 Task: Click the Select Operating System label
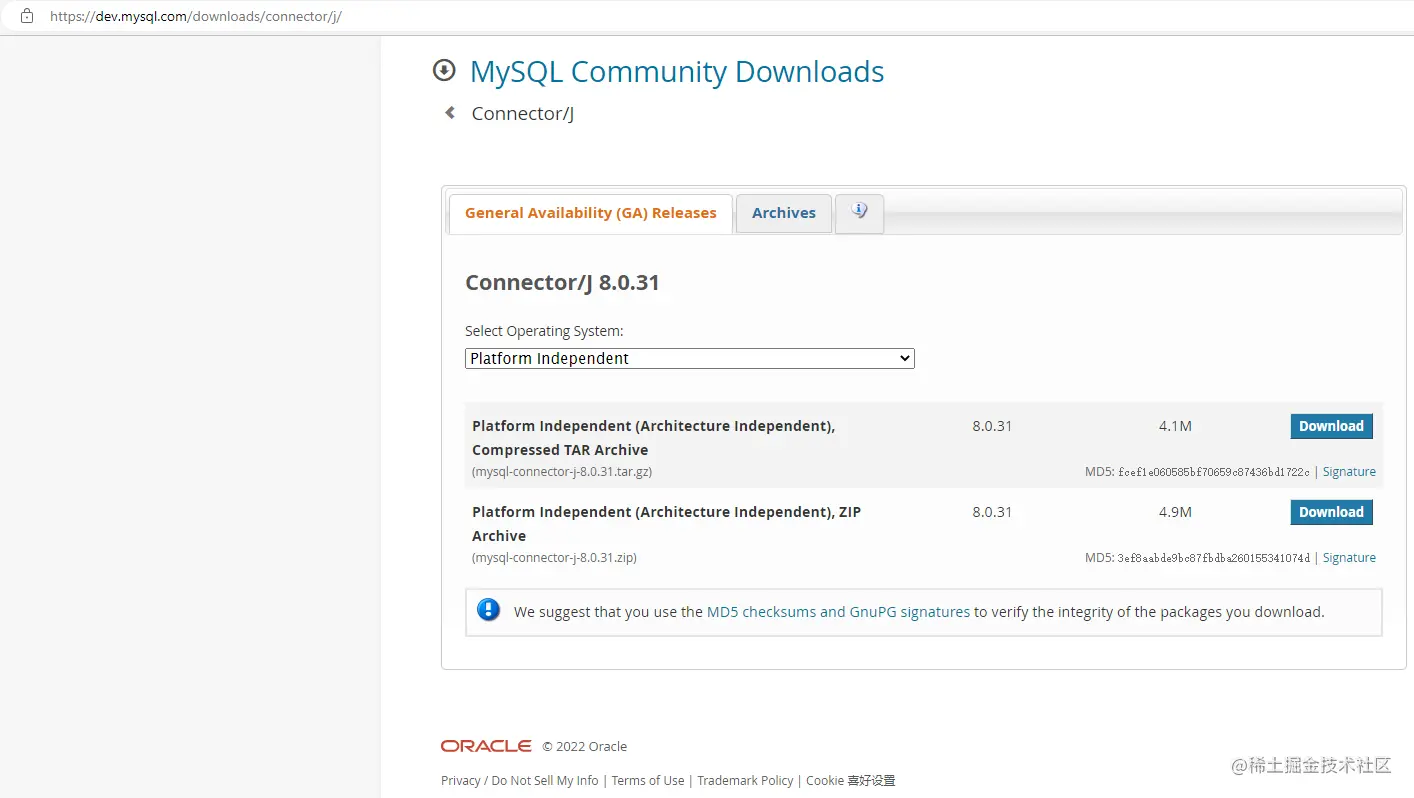click(544, 331)
